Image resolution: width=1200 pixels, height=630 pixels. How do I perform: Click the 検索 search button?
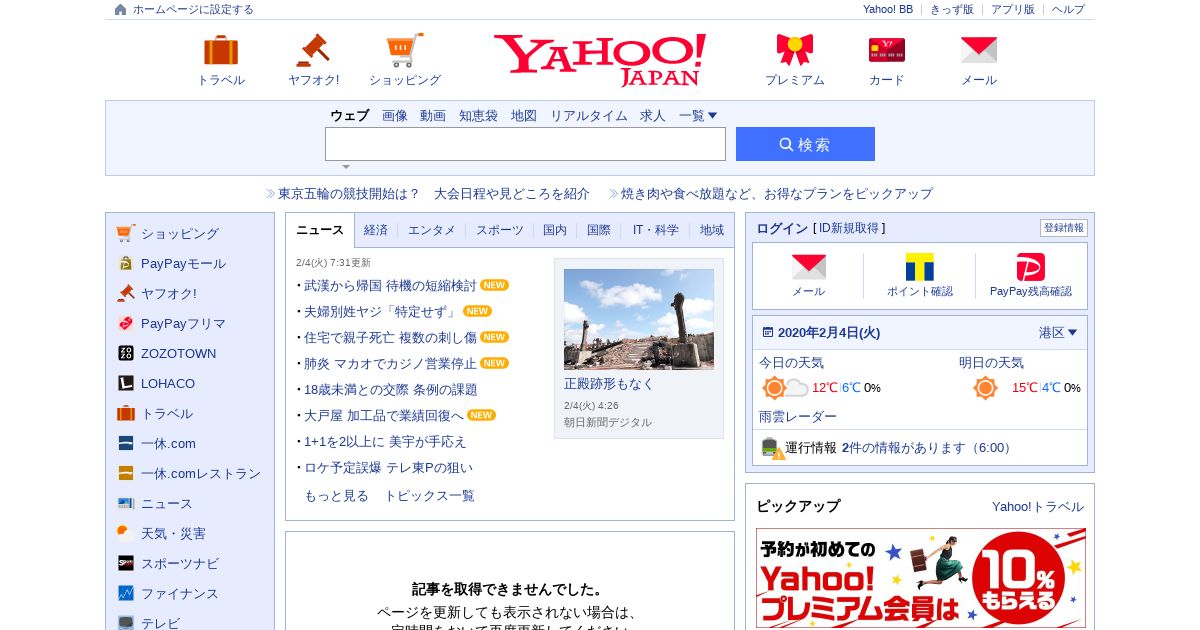(x=805, y=144)
